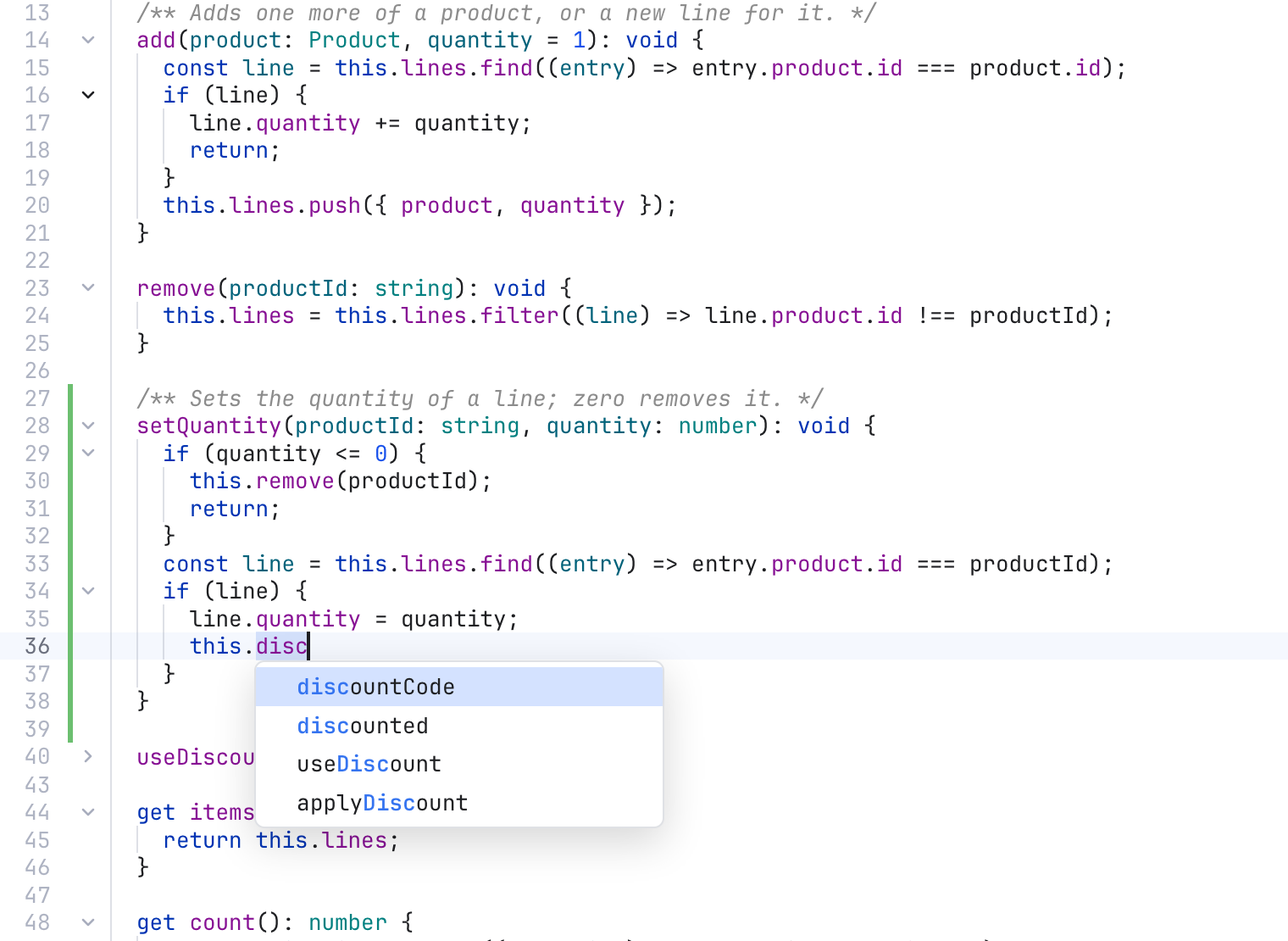Collapse the if block fold arrow on line 16
This screenshot has height=941, width=1288.
[x=88, y=95]
